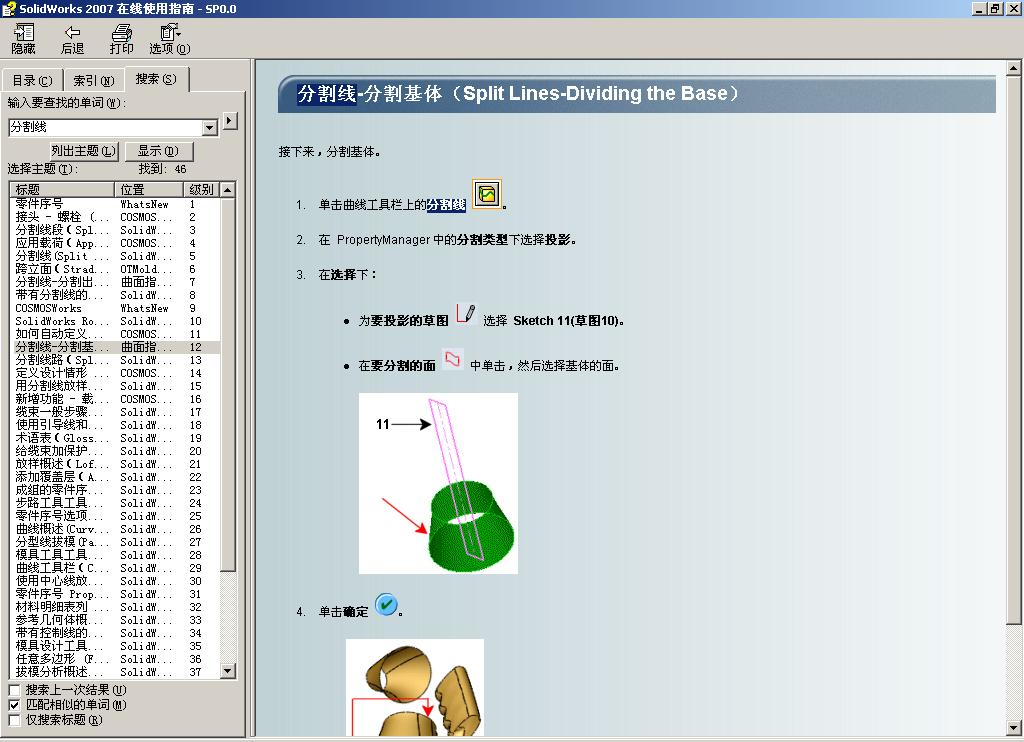
Task: Uncheck 匹配相似的单词 checkbox
Action: (14, 705)
